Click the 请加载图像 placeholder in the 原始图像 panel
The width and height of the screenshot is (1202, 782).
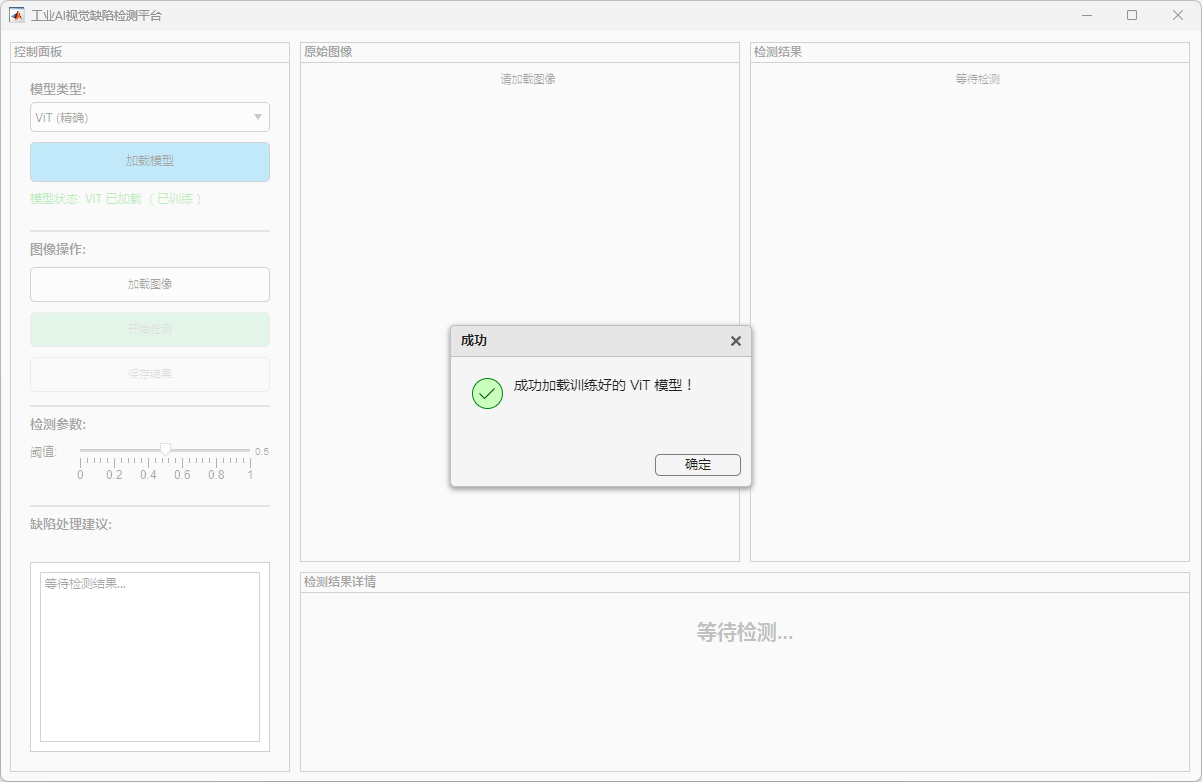(527, 79)
